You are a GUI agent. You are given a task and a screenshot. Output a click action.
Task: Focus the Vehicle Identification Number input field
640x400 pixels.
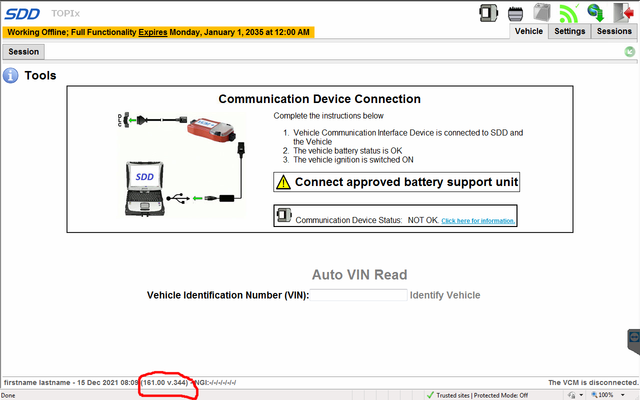pyautogui.click(x=358, y=295)
